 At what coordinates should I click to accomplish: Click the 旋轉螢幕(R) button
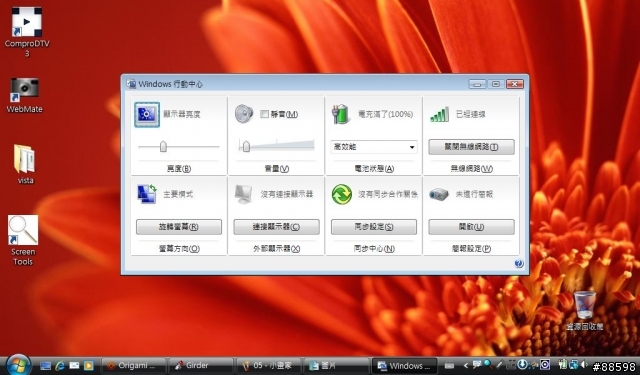pyautogui.click(x=179, y=227)
